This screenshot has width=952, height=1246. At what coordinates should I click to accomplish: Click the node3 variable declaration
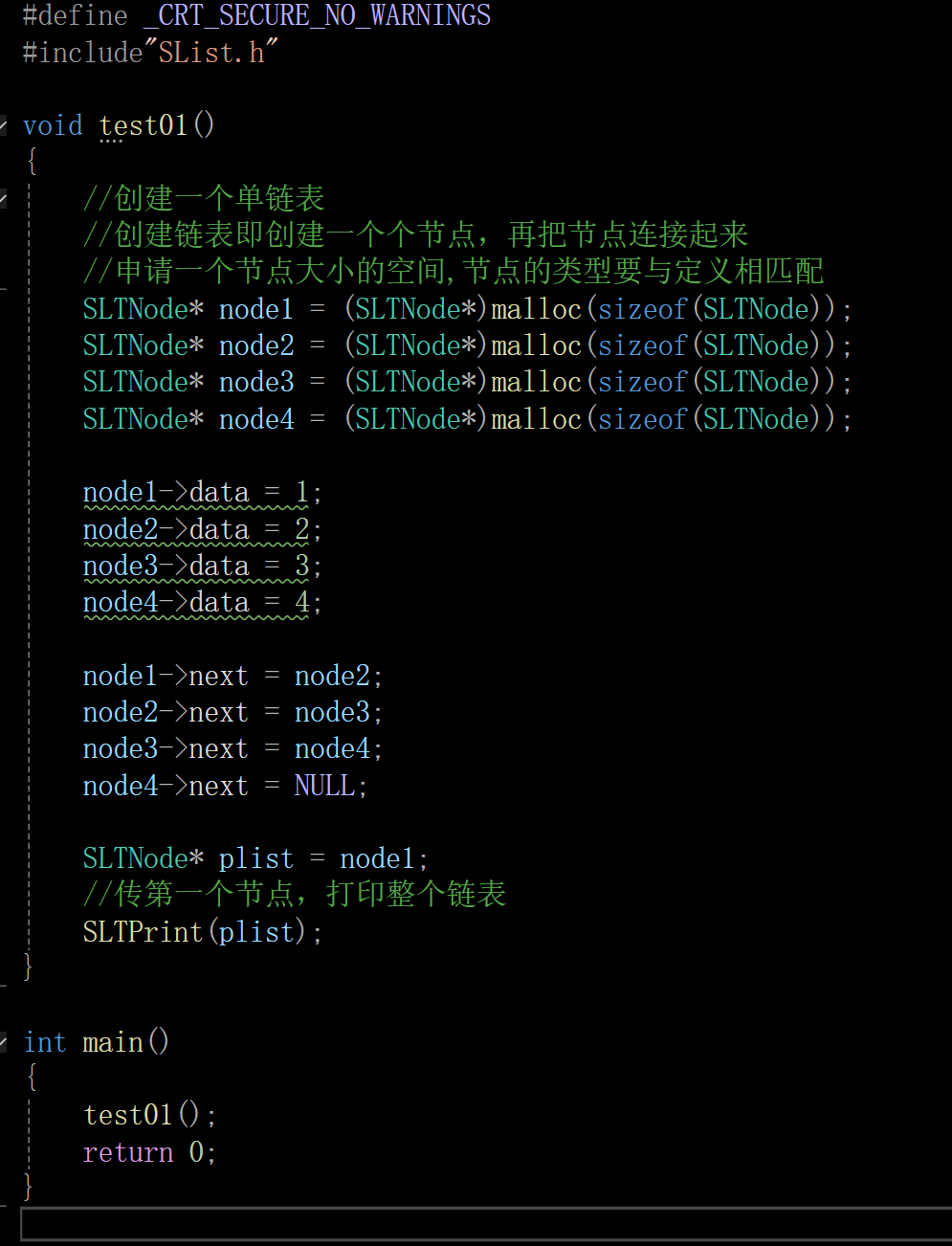(x=256, y=382)
